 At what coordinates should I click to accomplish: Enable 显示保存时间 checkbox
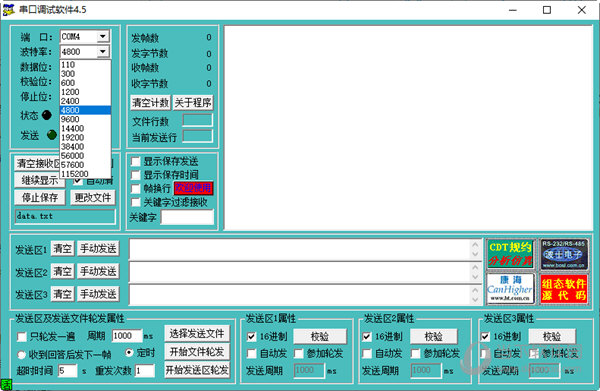click(135, 175)
